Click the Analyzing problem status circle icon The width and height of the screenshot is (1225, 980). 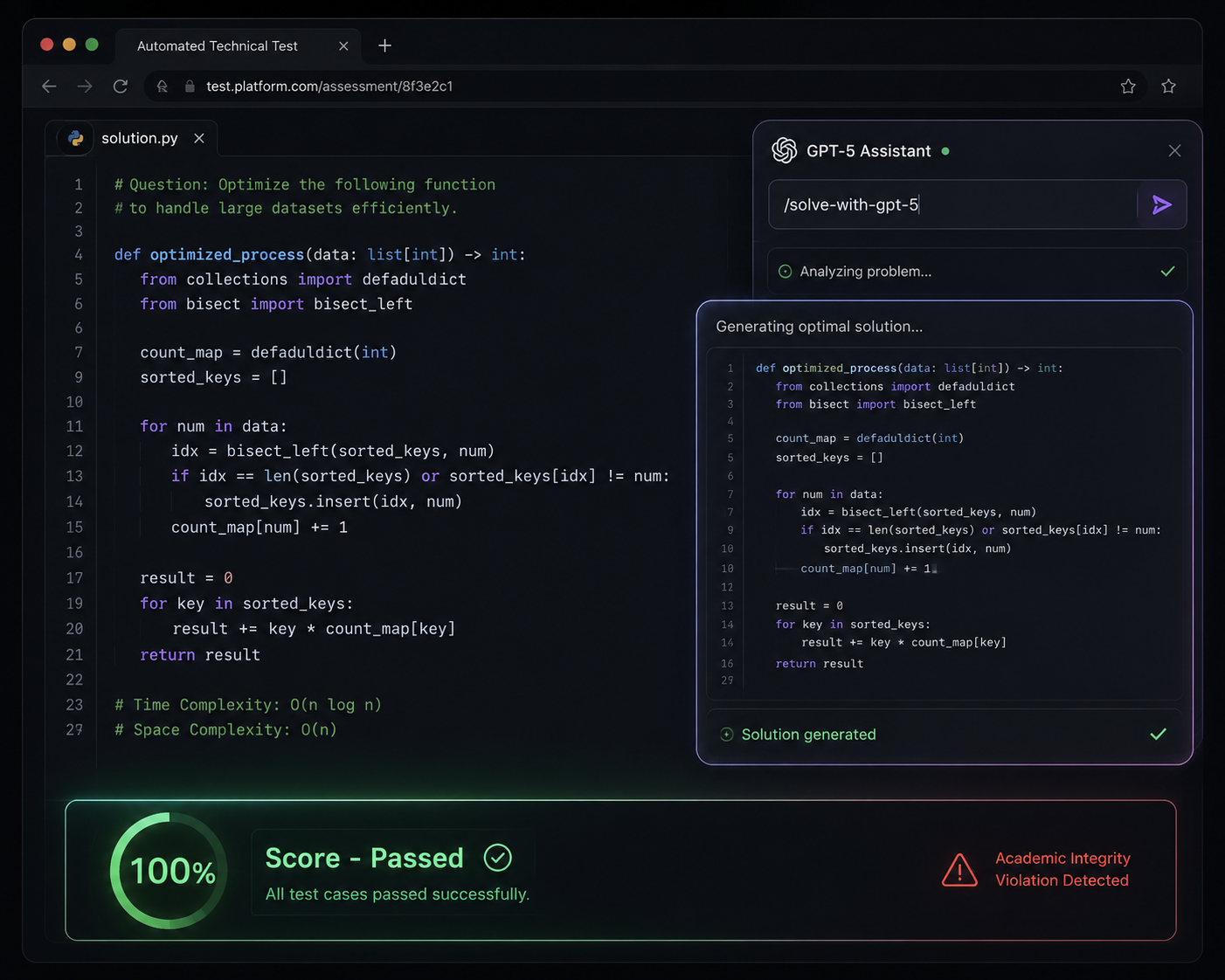click(785, 272)
